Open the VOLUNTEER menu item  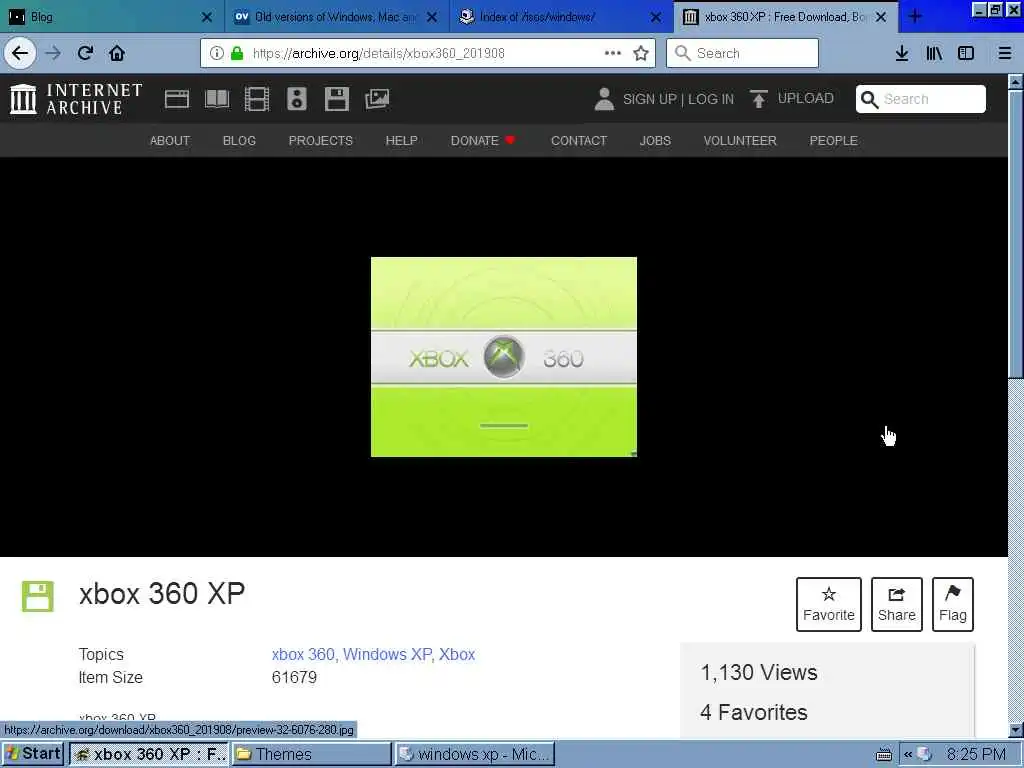(740, 140)
